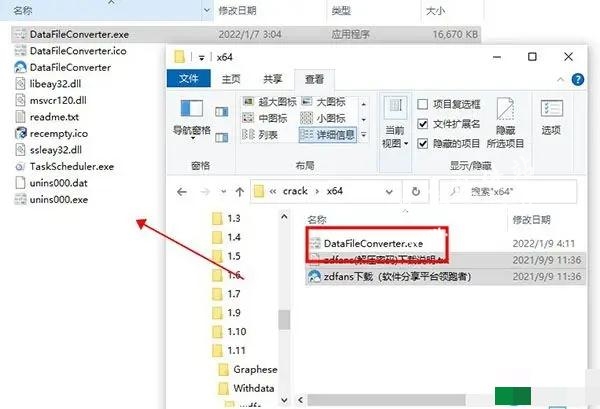Select Withdata folder in navigation tree
Screen dimensions: 600x409
[x=246, y=388]
